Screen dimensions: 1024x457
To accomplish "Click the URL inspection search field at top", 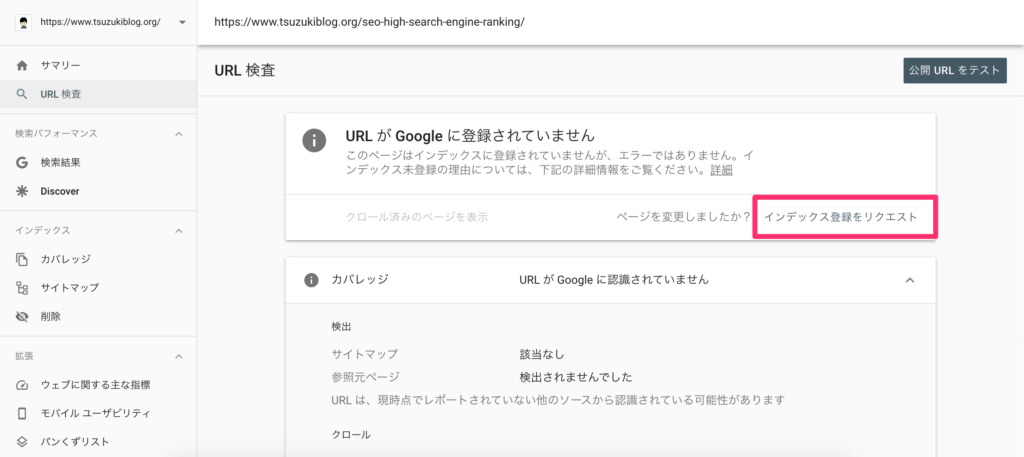I will point(611,22).
